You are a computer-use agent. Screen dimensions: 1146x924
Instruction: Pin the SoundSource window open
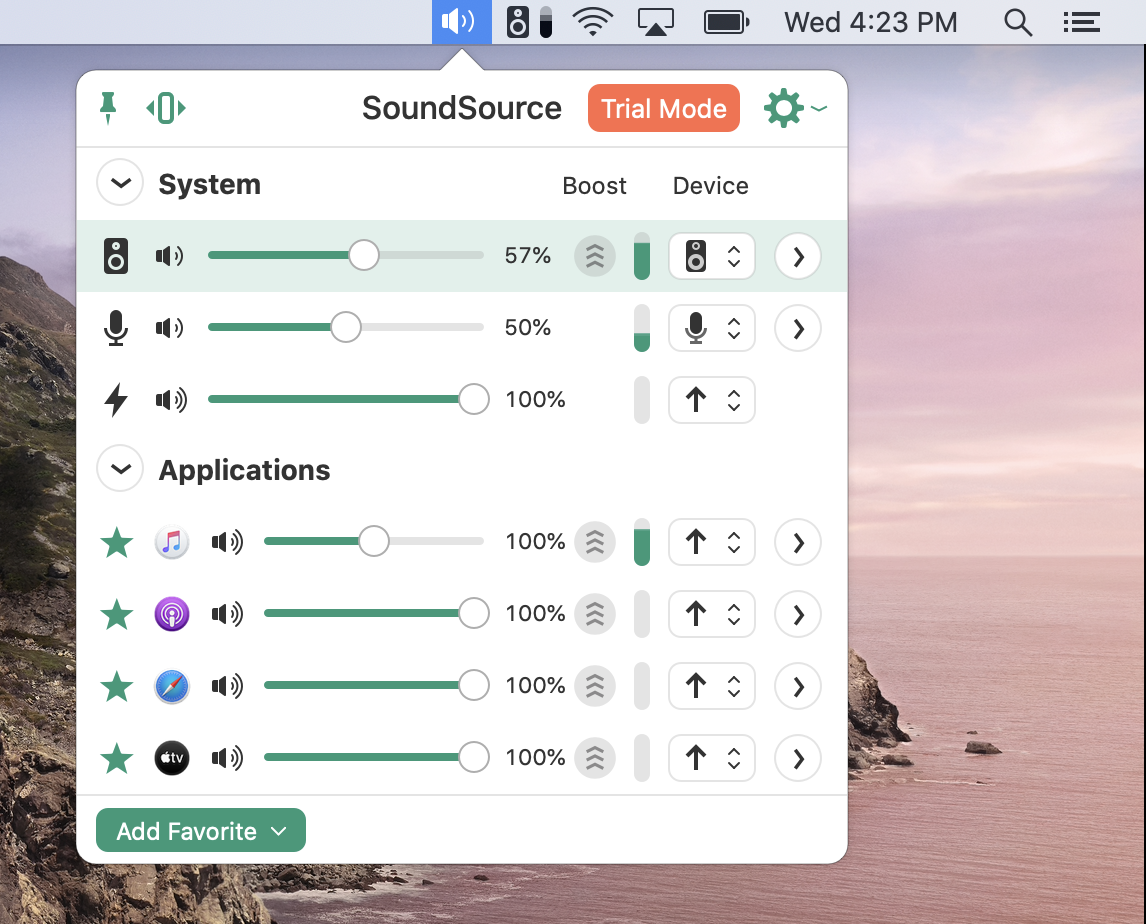click(108, 108)
